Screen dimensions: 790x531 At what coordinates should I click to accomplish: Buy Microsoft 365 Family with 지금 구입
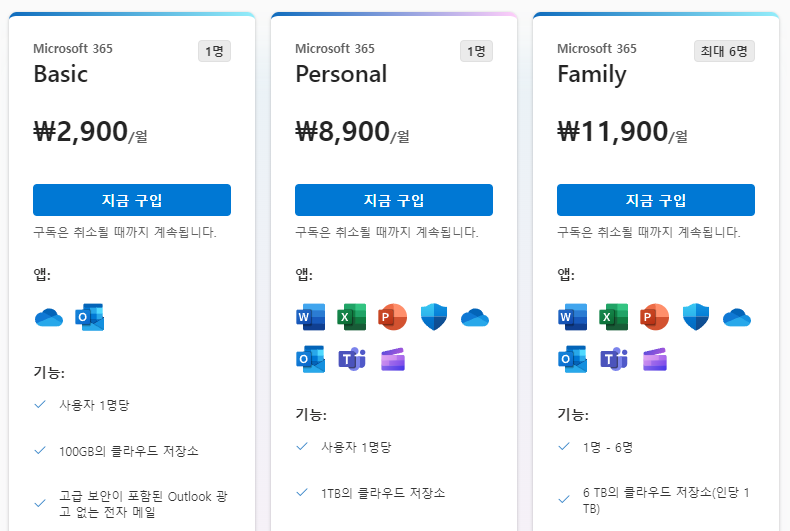click(x=656, y=200)
